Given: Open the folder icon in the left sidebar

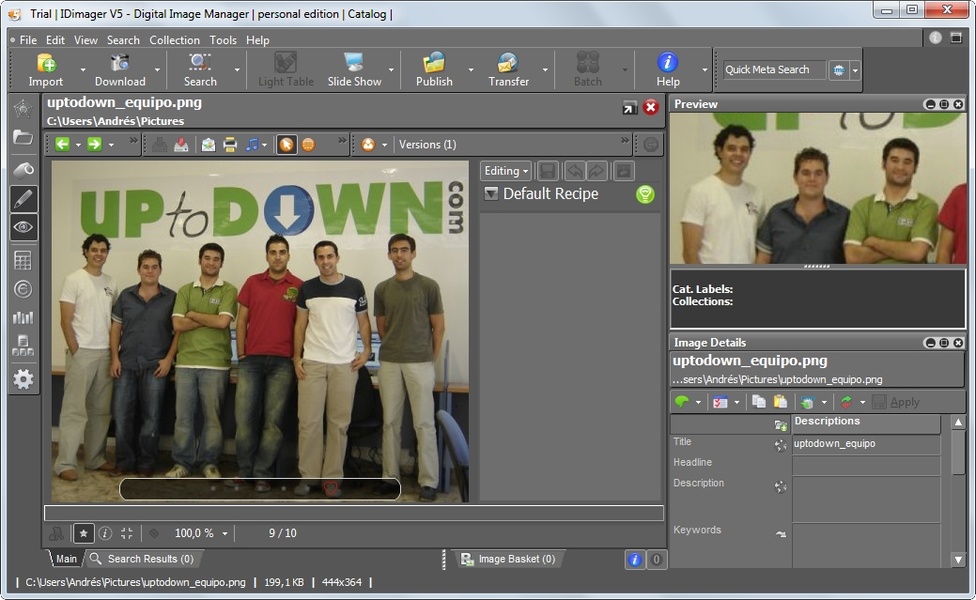Looking at the screenshot, I should pos(23,137).
